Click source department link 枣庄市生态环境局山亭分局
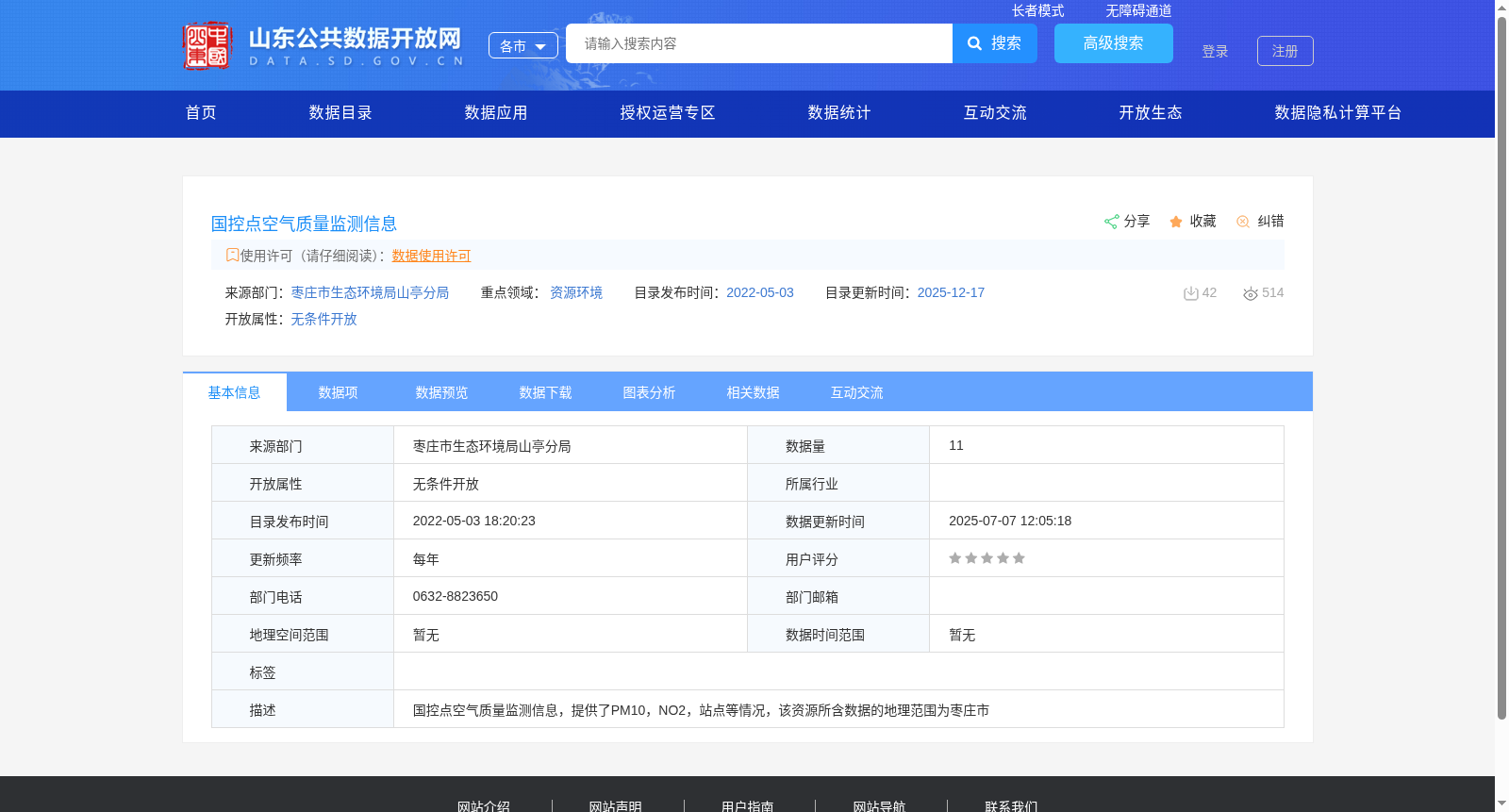This screenshot has height=812, width=1509. 370,292
